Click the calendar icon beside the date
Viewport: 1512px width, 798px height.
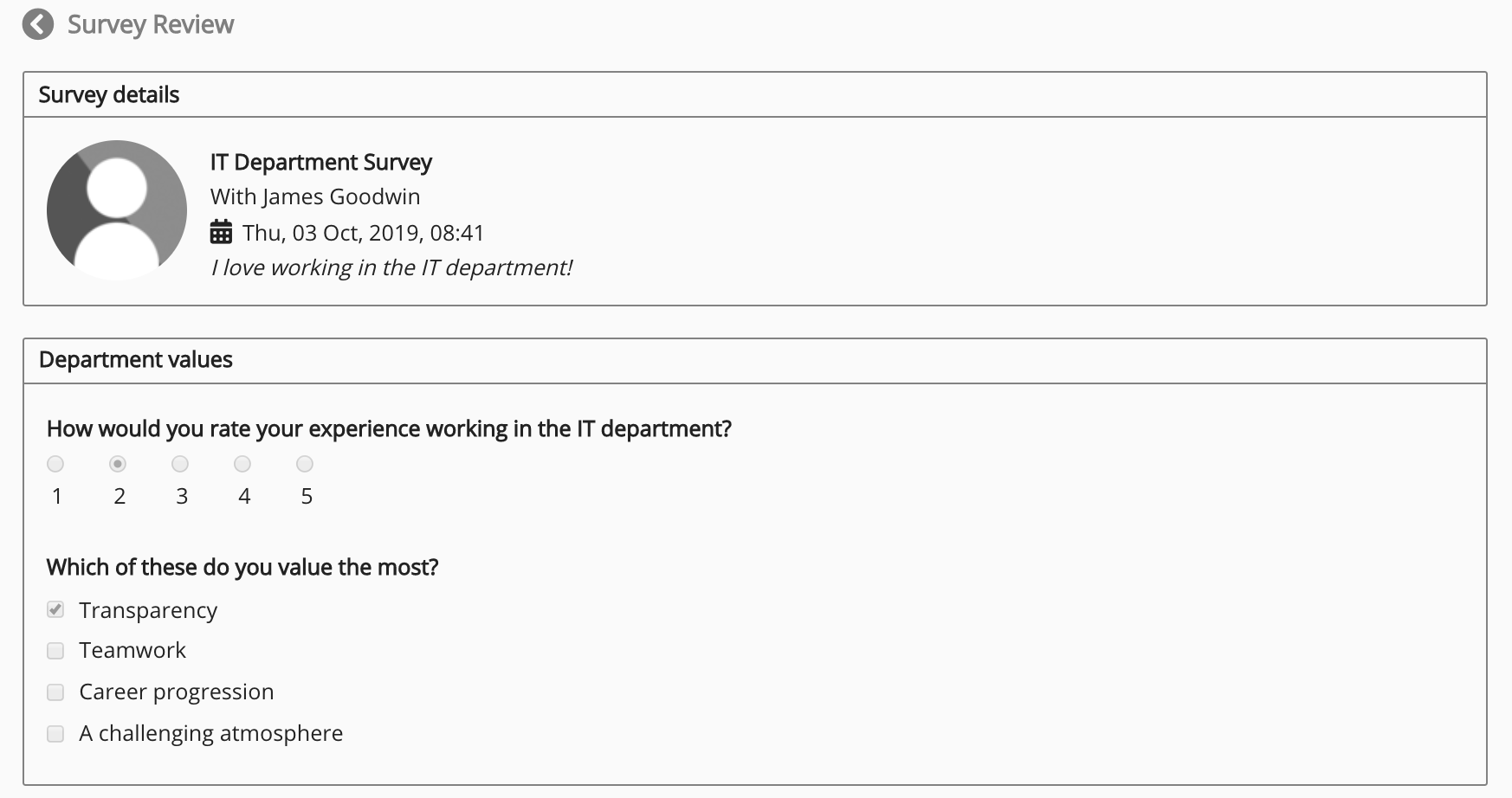point(222,232)
